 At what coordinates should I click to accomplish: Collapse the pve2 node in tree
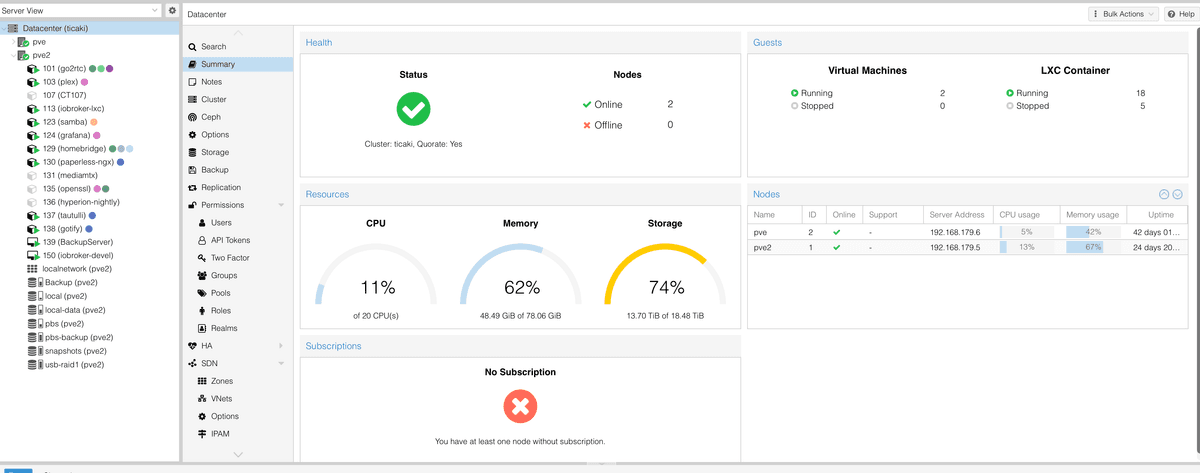13,56
